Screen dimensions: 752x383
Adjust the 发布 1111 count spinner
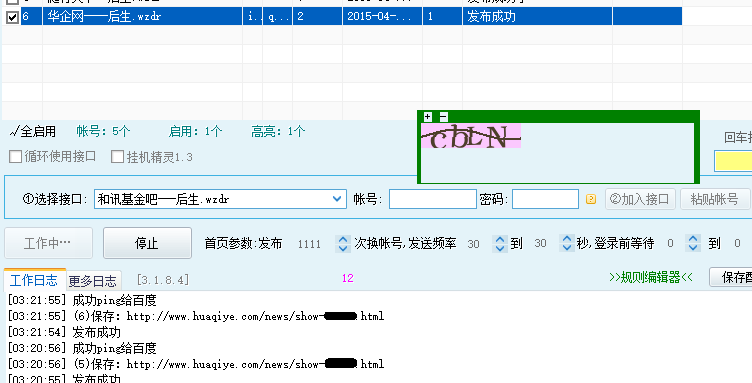pos(342,244)
